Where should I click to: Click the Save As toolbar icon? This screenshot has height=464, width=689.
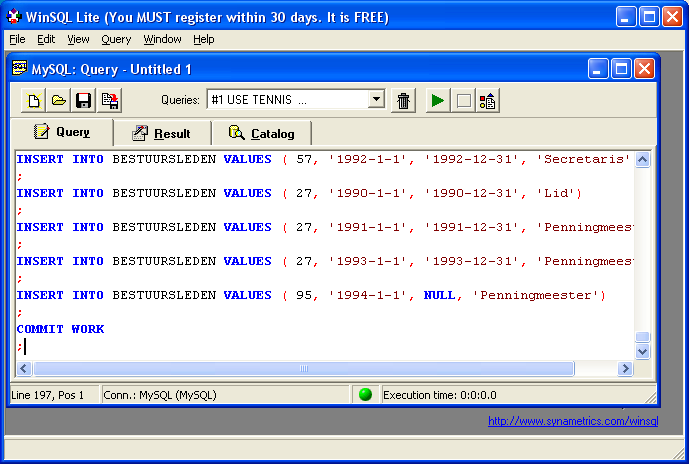pos(109,101)
